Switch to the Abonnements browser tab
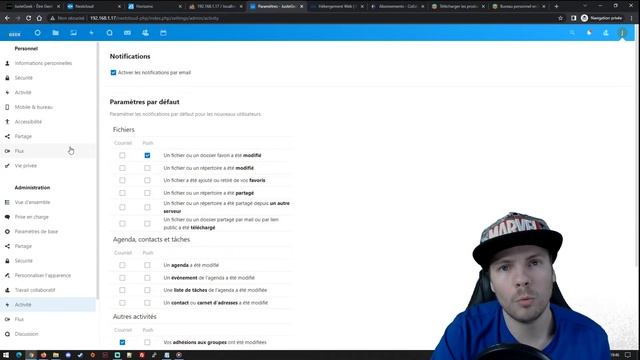The height and width of the screenshot is (360, 640). [397, 6]
